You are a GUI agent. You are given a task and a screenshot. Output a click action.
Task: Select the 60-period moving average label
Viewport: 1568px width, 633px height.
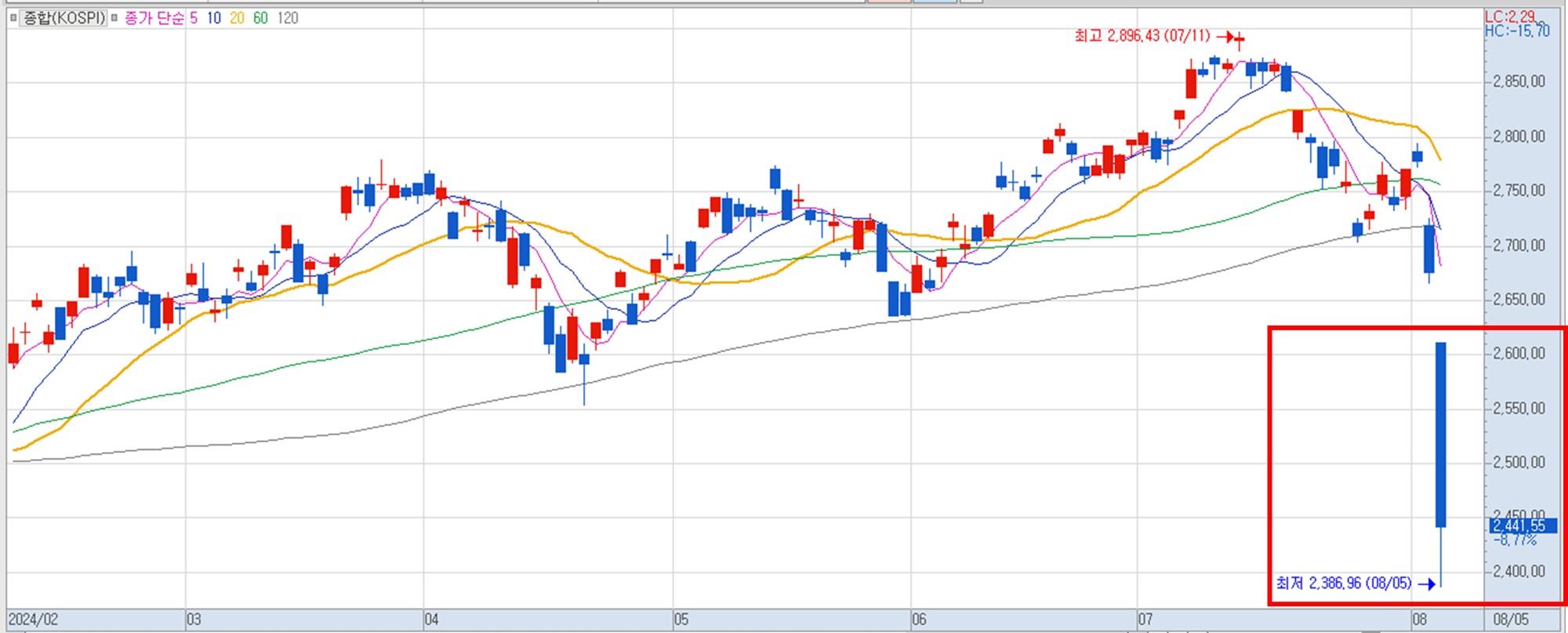pos(260,17)
